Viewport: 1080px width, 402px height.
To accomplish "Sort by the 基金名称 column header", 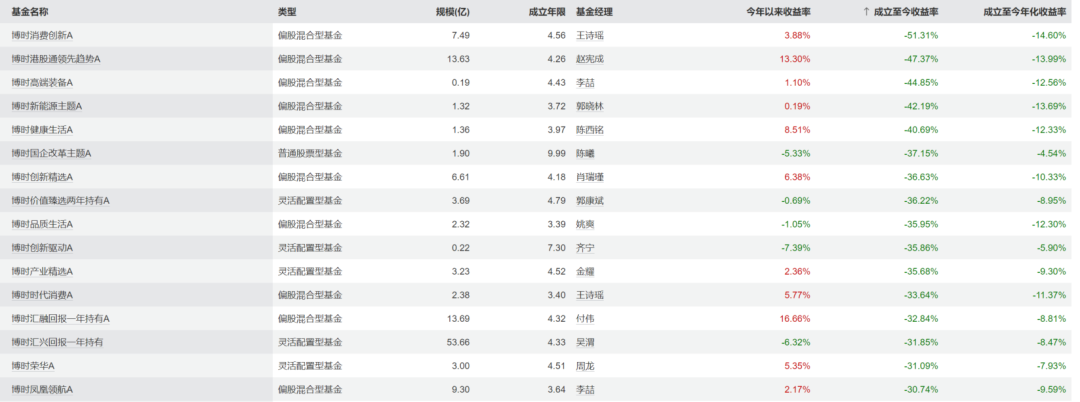I will pos(30,12).
